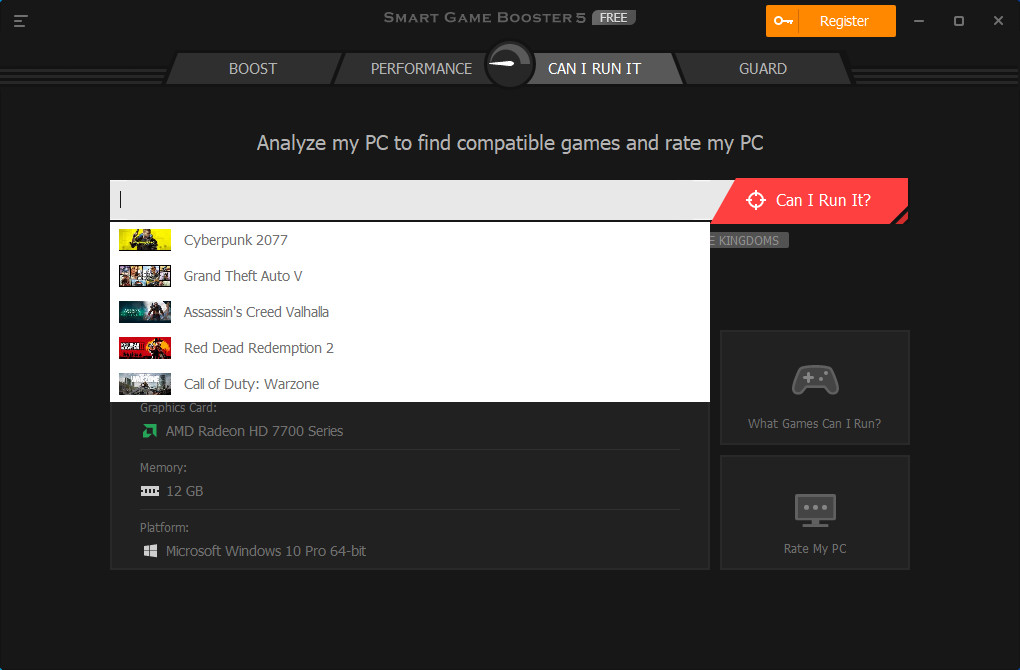Image resolution: width=1020 pixels, height=670 pixels.
Task: Open the GUARD tab
Action: 763,68
